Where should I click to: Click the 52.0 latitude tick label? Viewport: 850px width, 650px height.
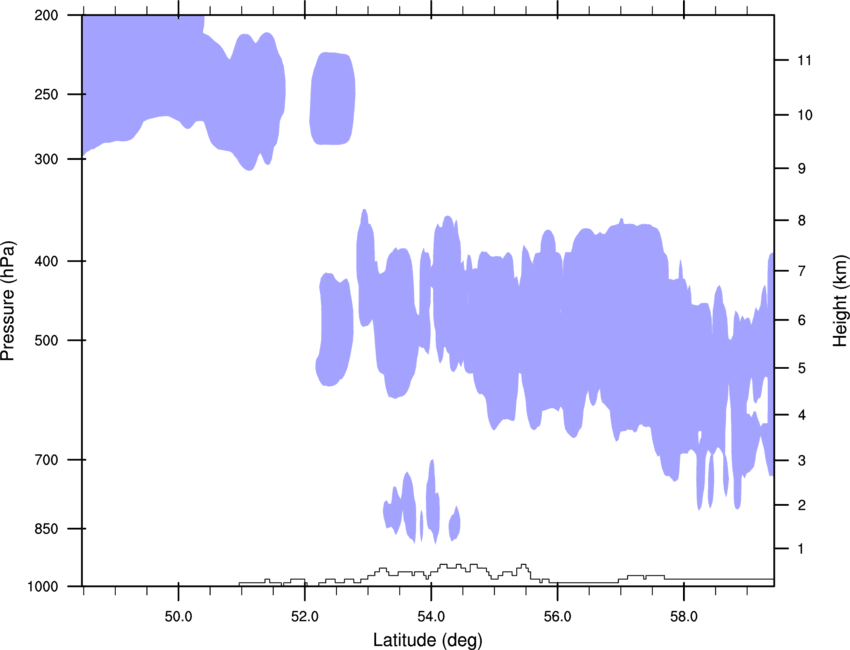pyautogui.click(x=305, y=617)
